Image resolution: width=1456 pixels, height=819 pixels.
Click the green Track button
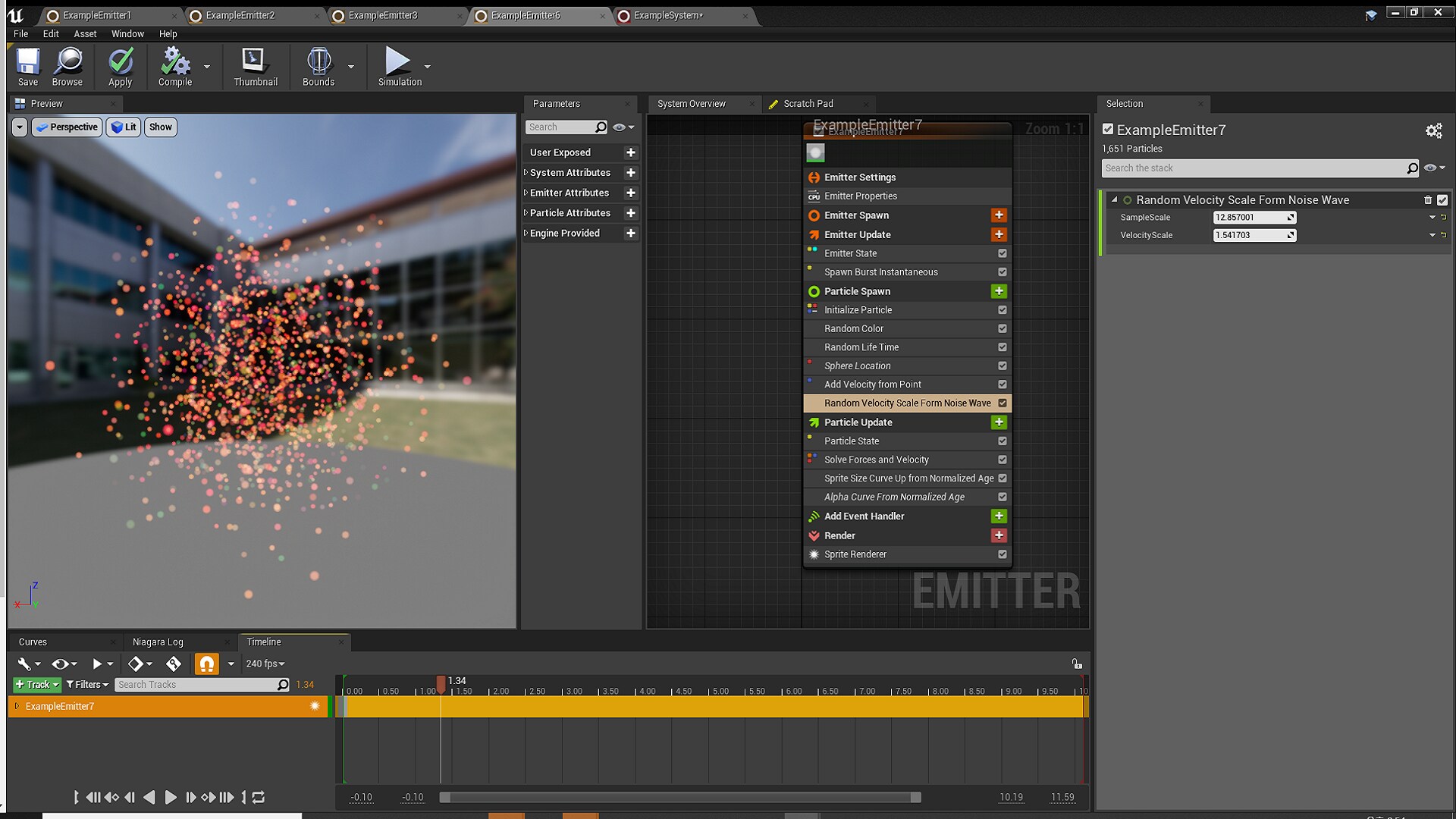click(36, 684)
